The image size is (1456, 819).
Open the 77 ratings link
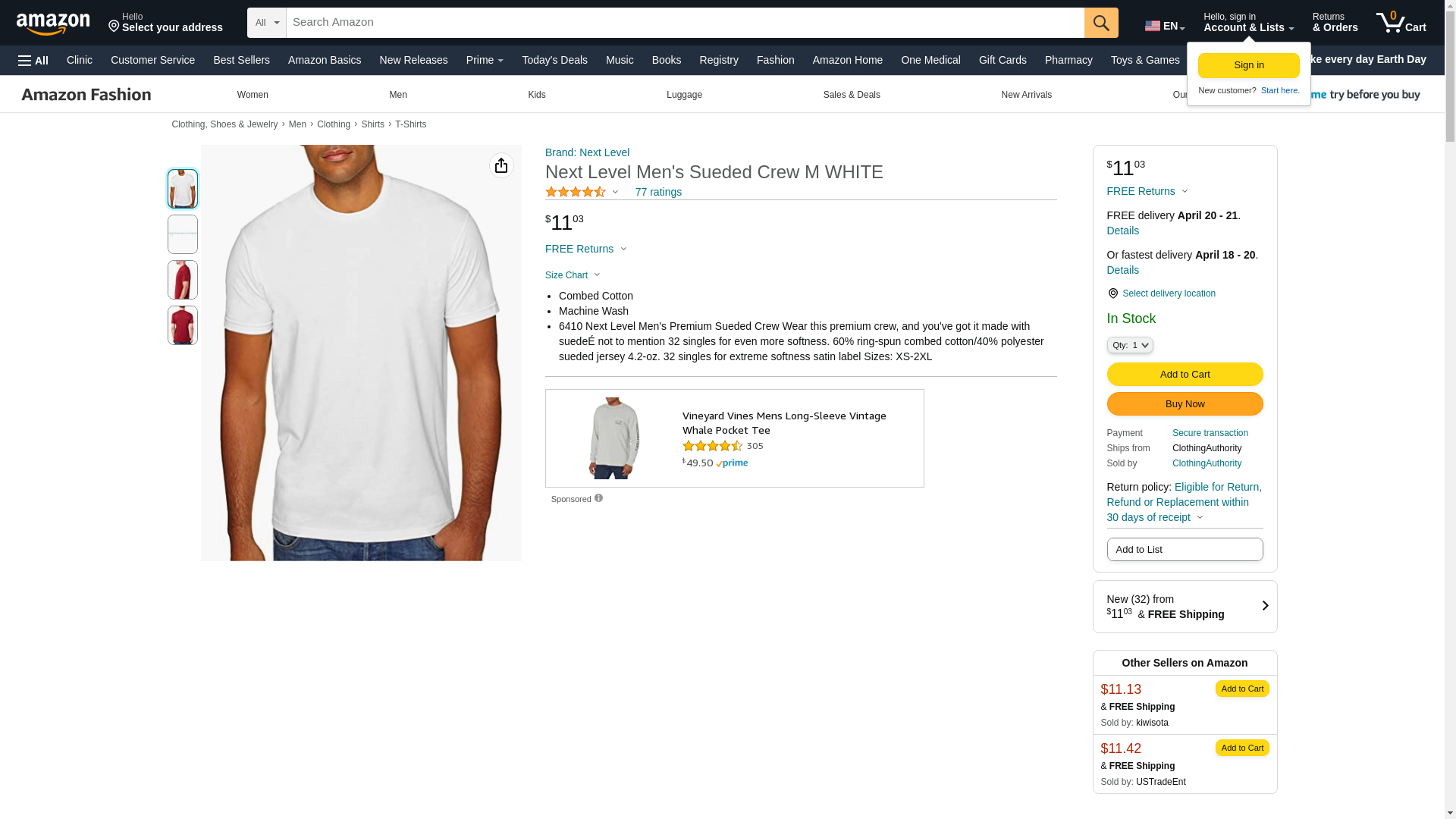658,192
